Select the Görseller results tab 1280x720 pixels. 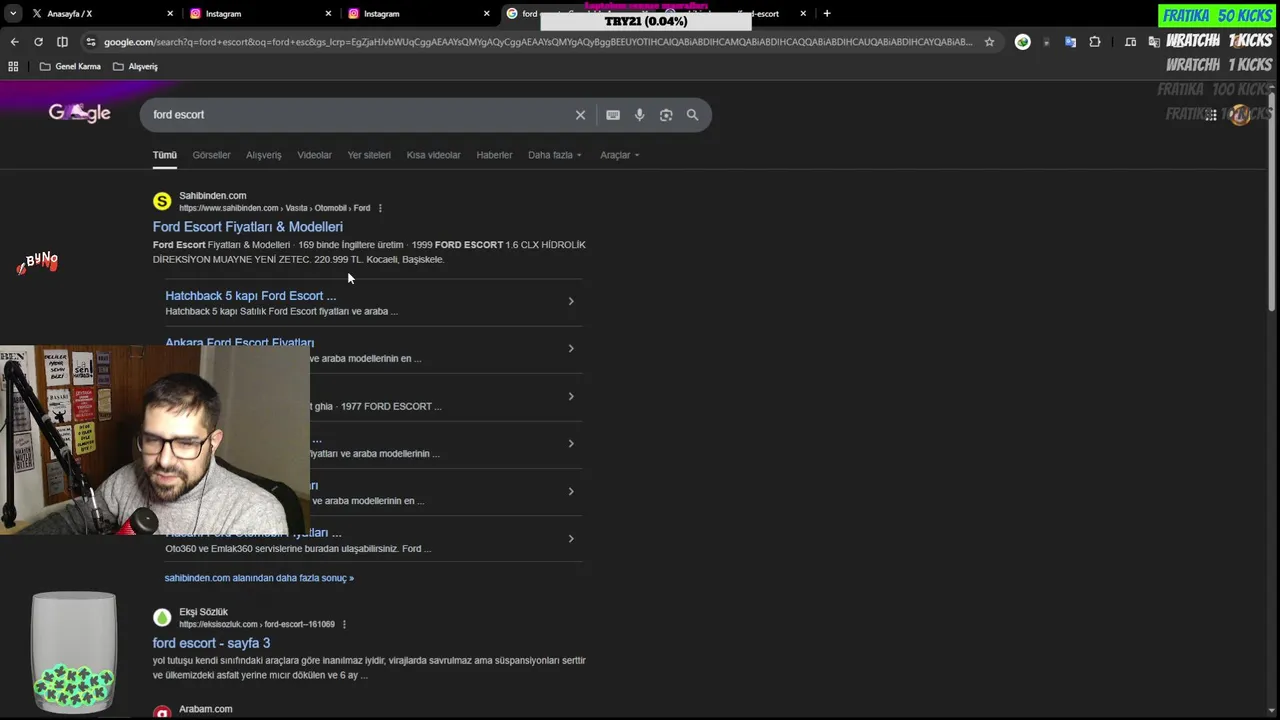click(x=211, y=155)
